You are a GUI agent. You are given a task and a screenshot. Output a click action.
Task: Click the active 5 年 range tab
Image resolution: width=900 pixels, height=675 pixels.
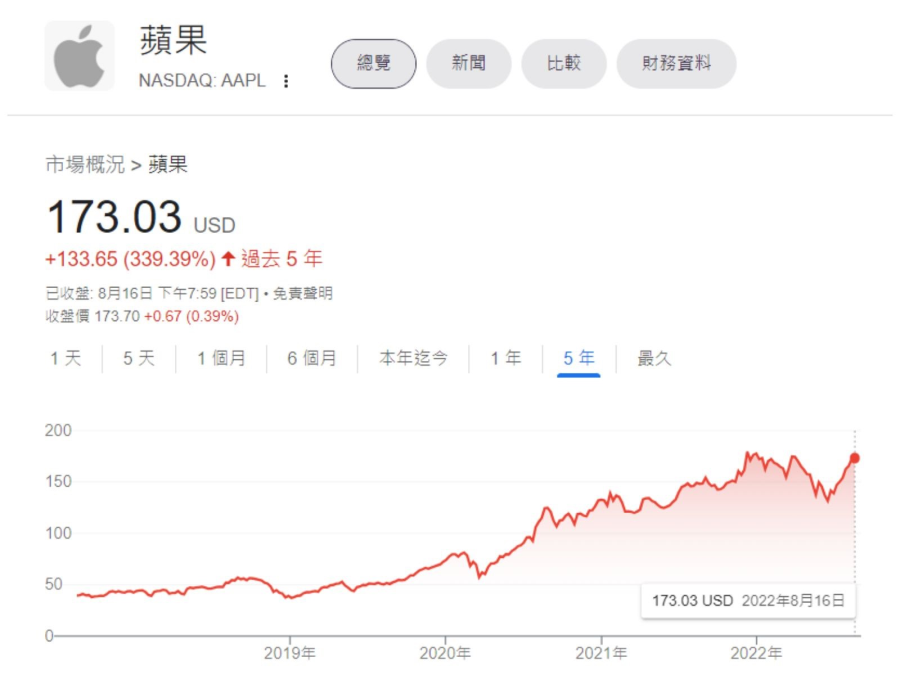click(579, 358)
